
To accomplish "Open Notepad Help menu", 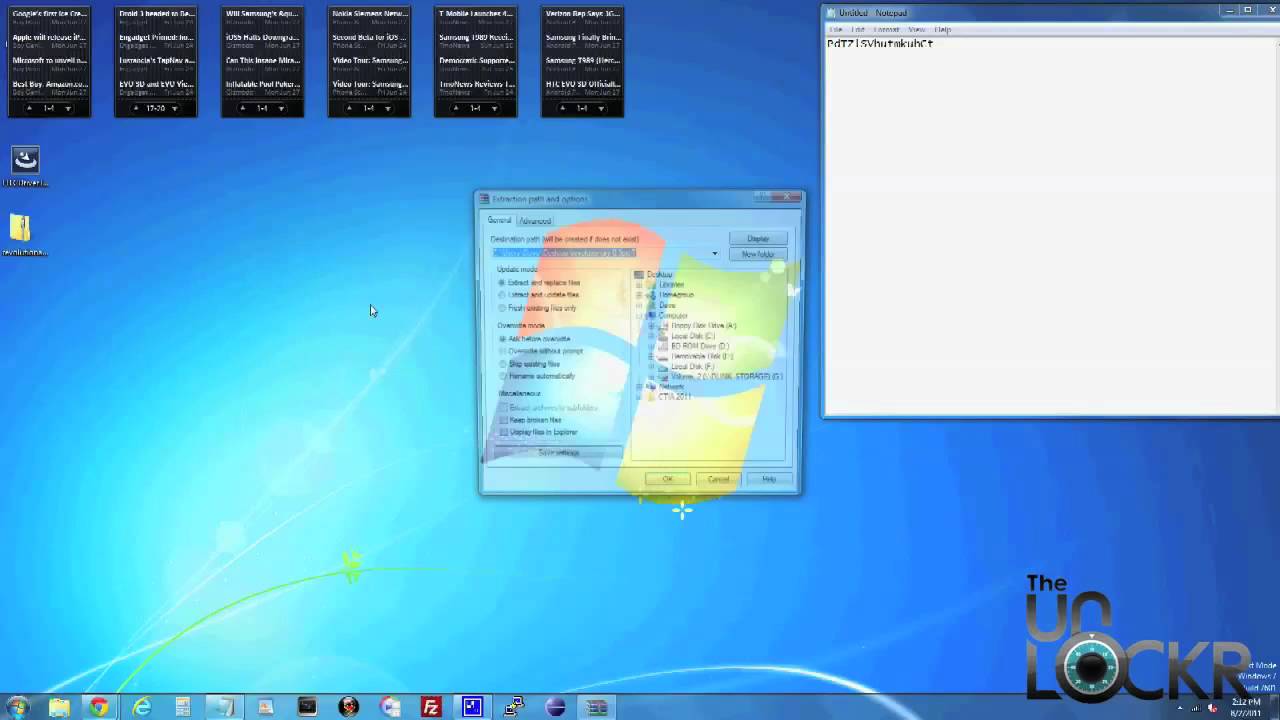I will point(943,29).
